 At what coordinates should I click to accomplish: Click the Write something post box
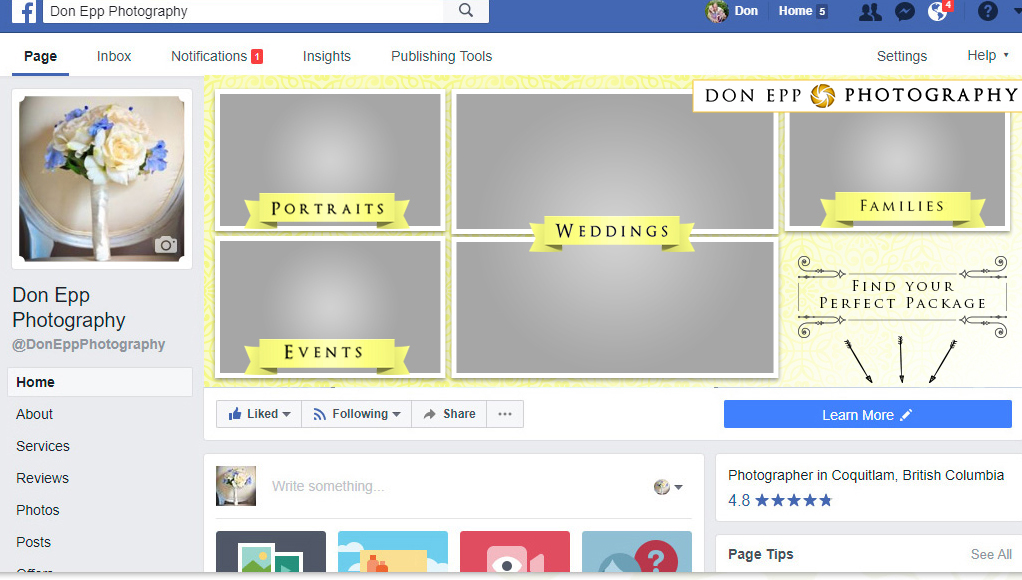456,486
